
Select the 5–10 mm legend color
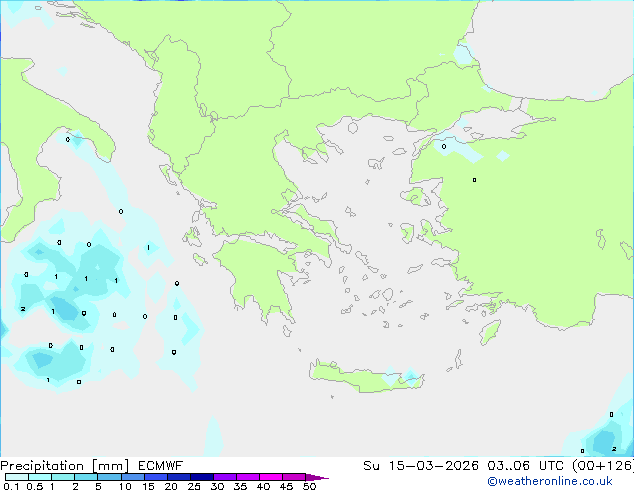point(109,477)
